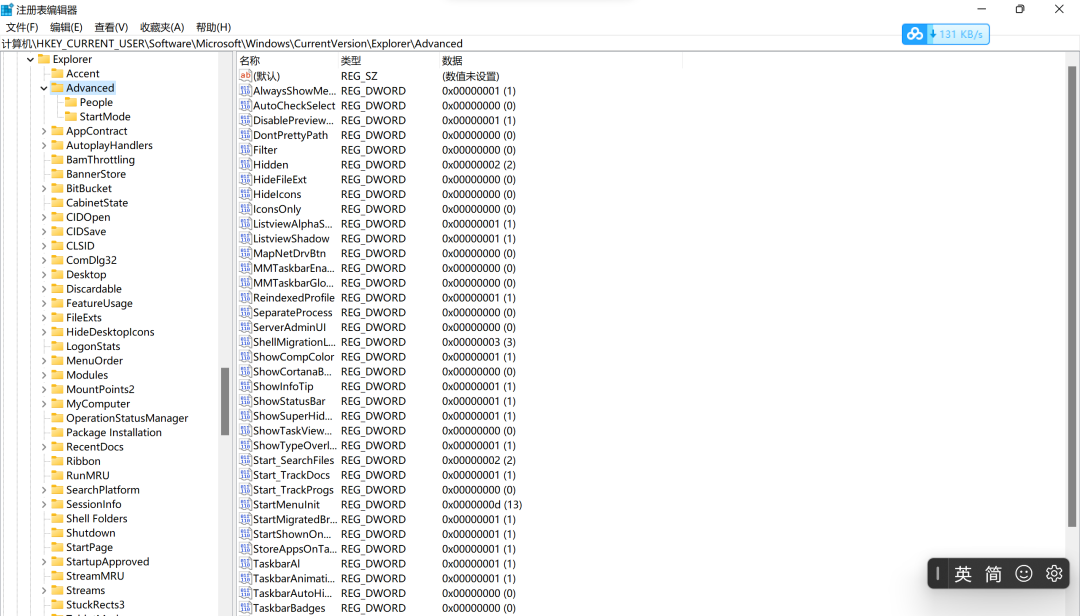1080x616 pixels.
Task: Click the Ribbon folder icon
Action: pyautogui.click(x=57, y=461)
